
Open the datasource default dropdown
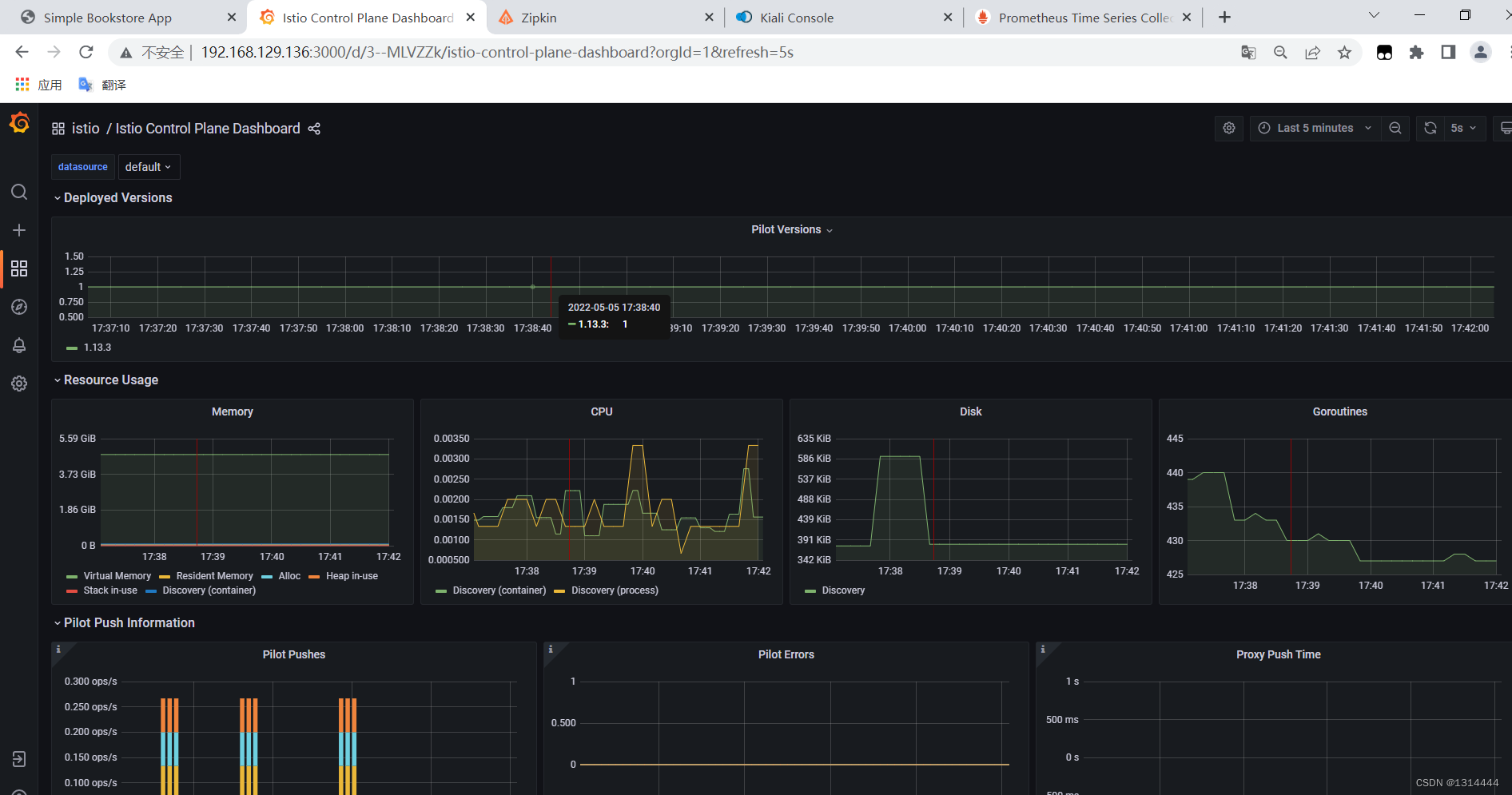[149, 167]
